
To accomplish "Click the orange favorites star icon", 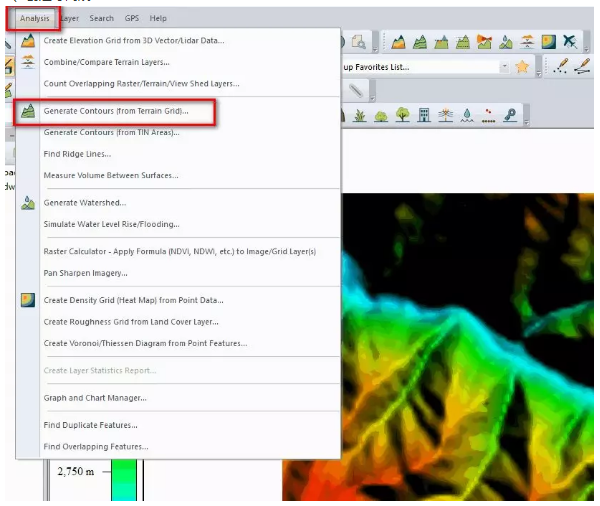I will point(522,67).
